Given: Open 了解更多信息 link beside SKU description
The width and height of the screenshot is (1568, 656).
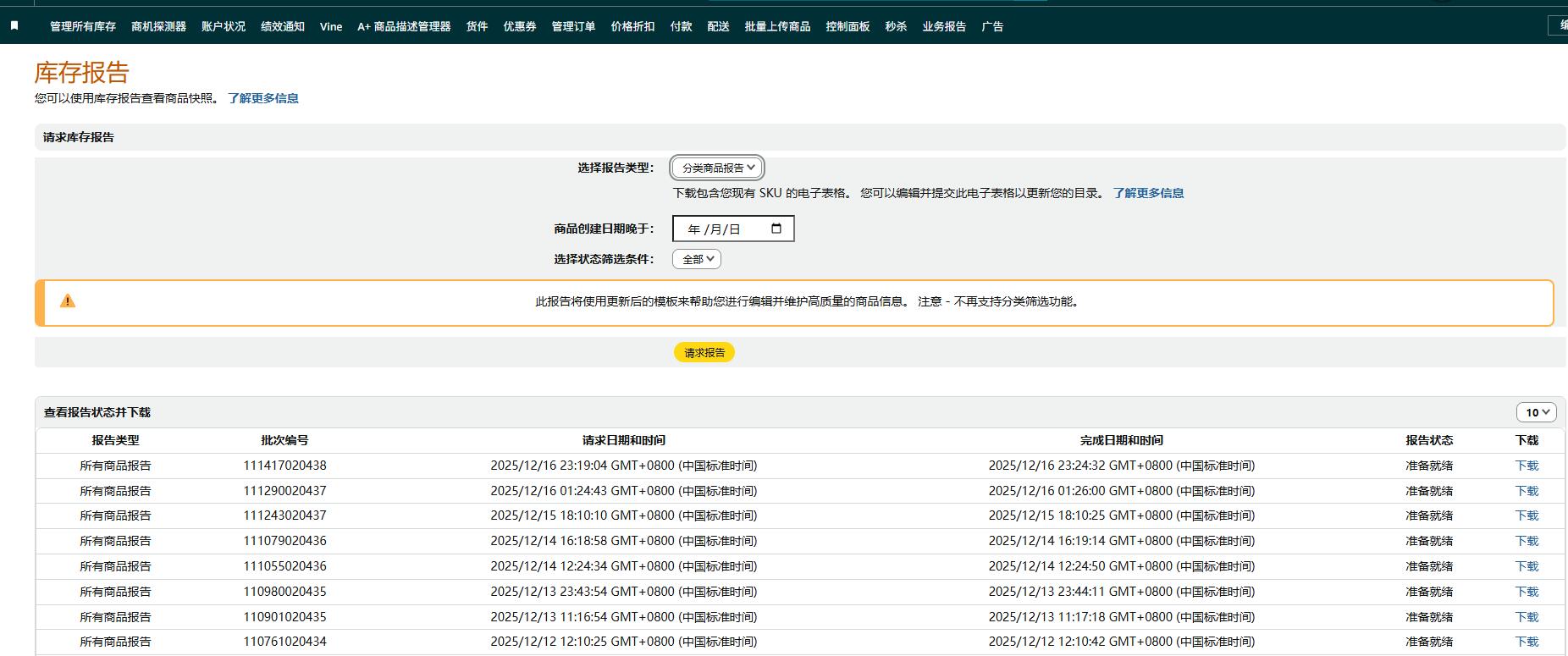Looking at the screenshot, I should click(x=1148, y=193).
